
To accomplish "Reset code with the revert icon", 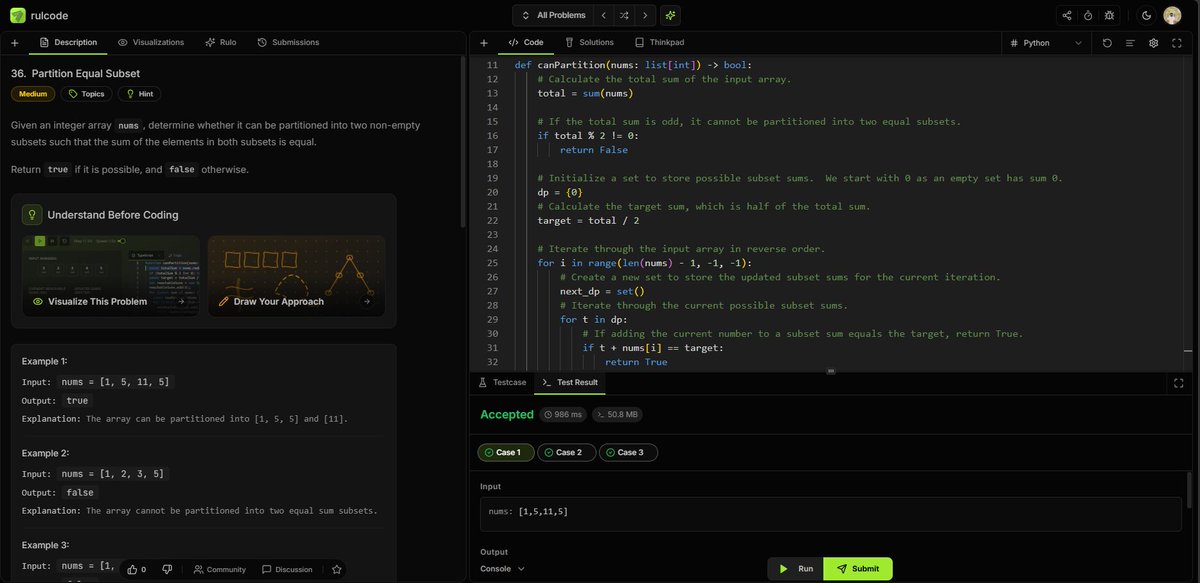I will [x=1107, y=43].
